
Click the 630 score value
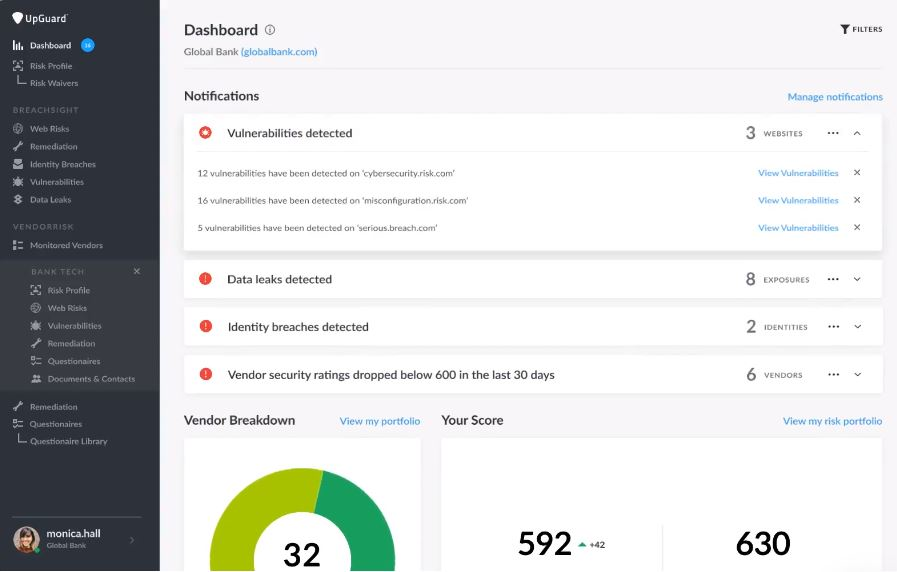tap(763, 543)
